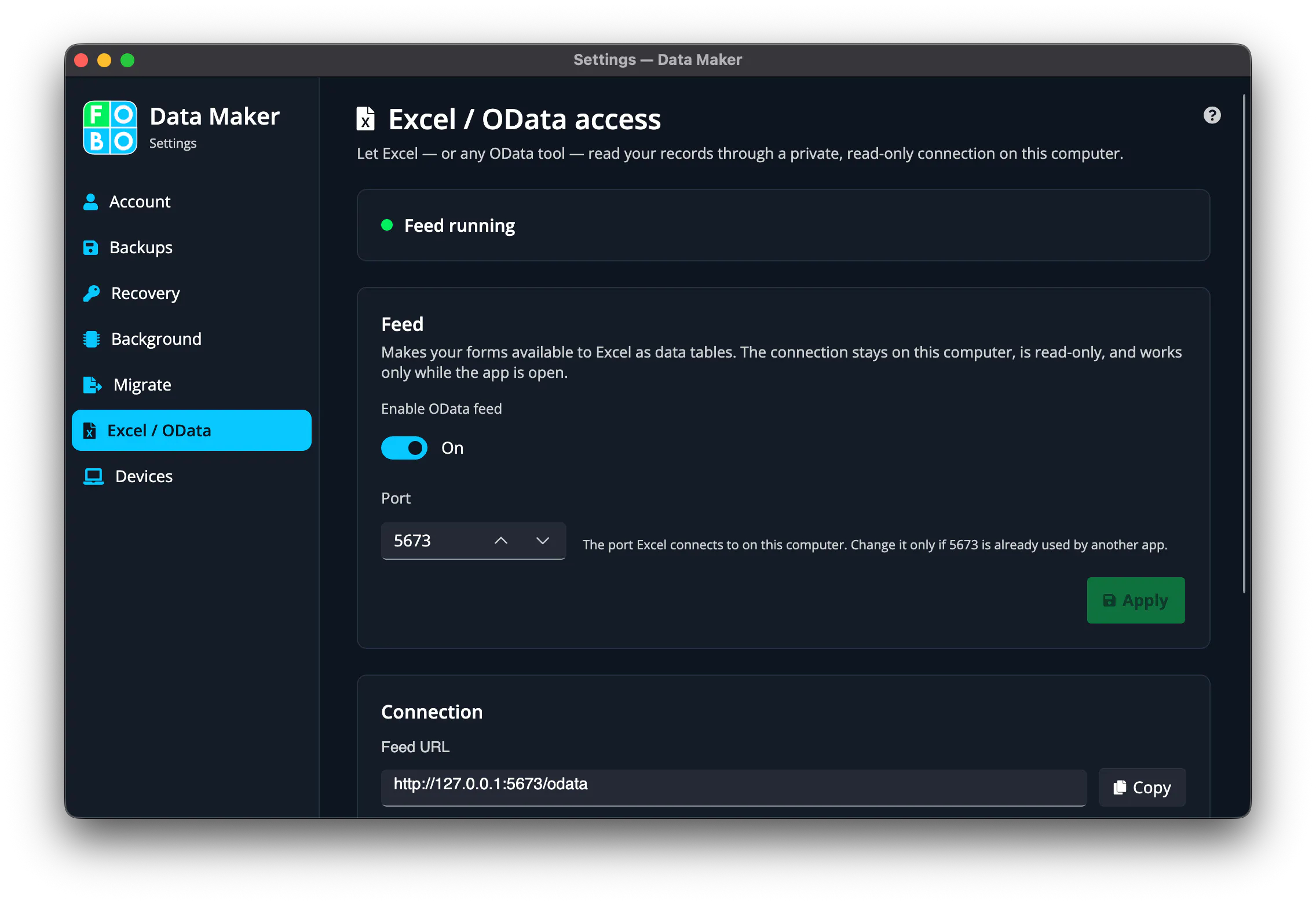Viewport: 1316px width, 904px height.
Task: Open the Devices section
Action: tap(192, 476)
